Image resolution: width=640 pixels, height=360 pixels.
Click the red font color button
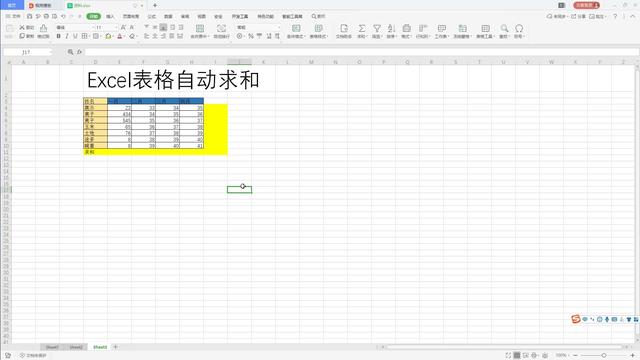120,36
